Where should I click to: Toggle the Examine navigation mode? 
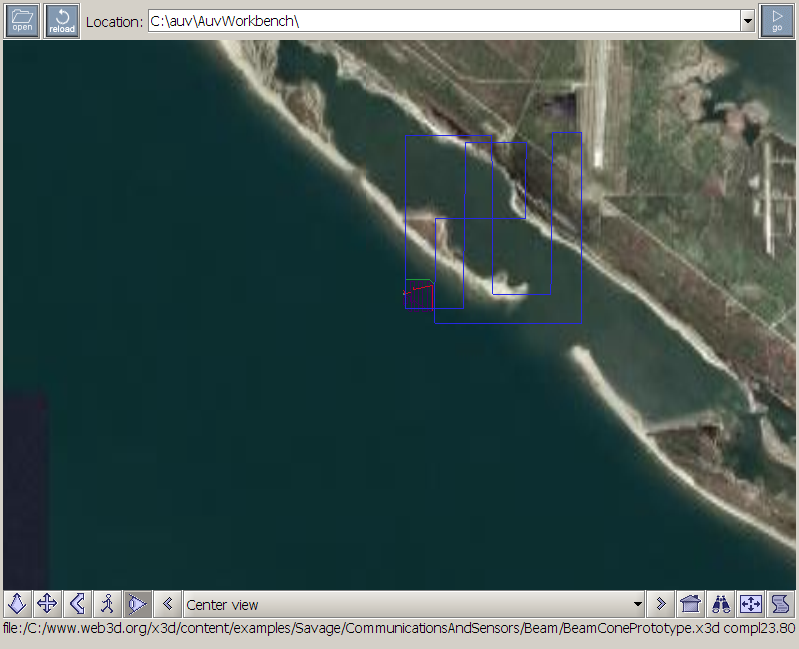point(137,604)
